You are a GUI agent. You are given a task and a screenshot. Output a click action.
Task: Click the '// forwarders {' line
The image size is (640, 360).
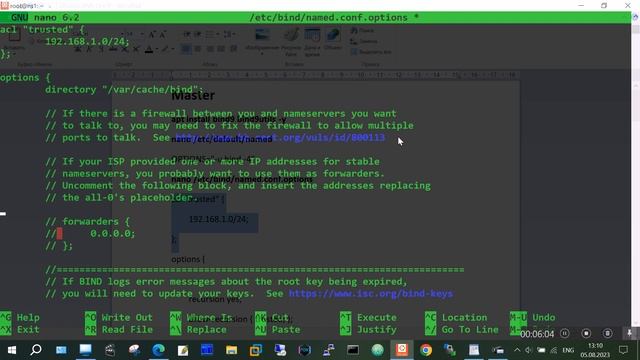pos(87,222)
